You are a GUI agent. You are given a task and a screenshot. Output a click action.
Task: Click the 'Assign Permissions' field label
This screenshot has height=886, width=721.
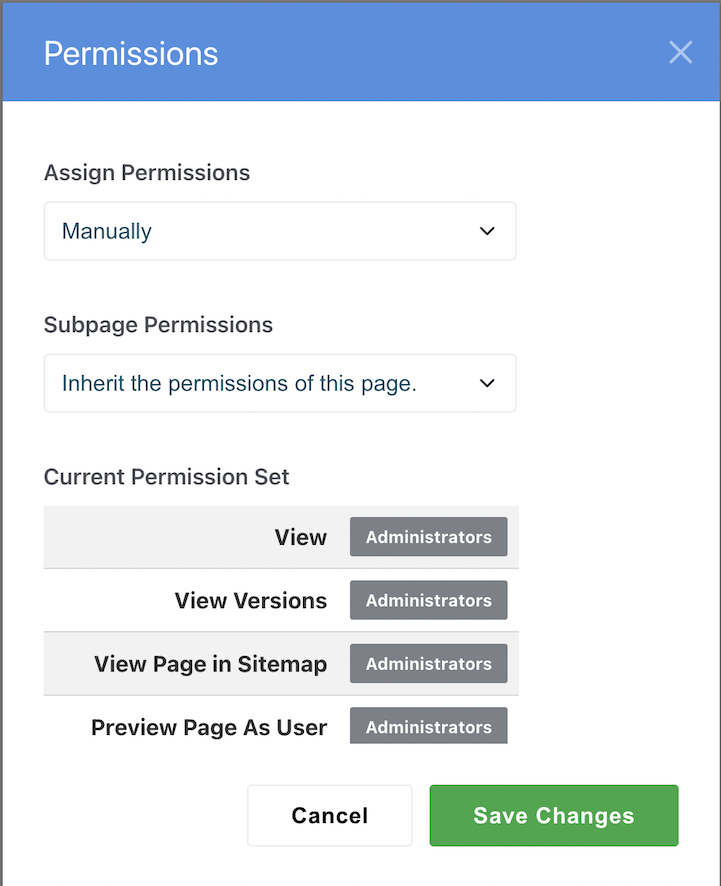147,172
